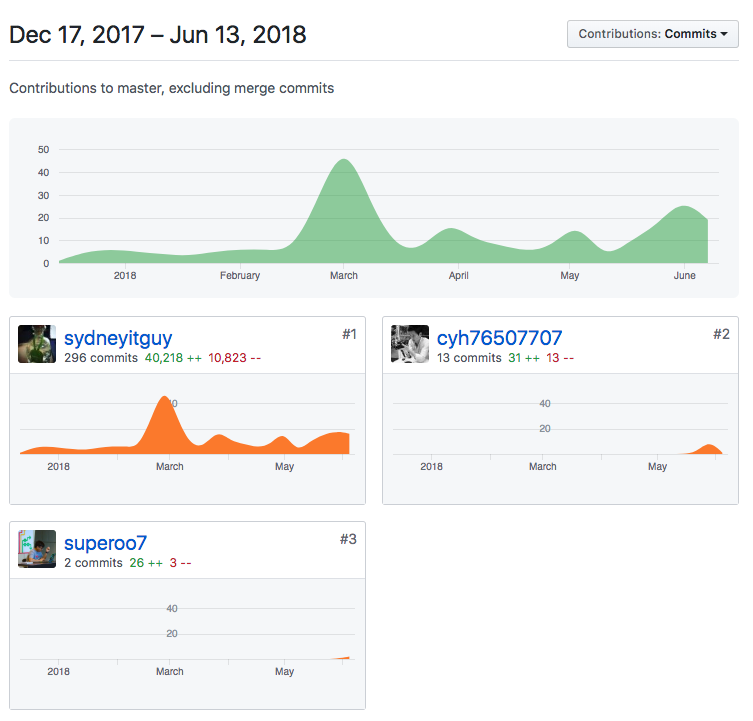
Task: Click the 'May' label in superoo7's graph
Action: (x=284, y=672)
